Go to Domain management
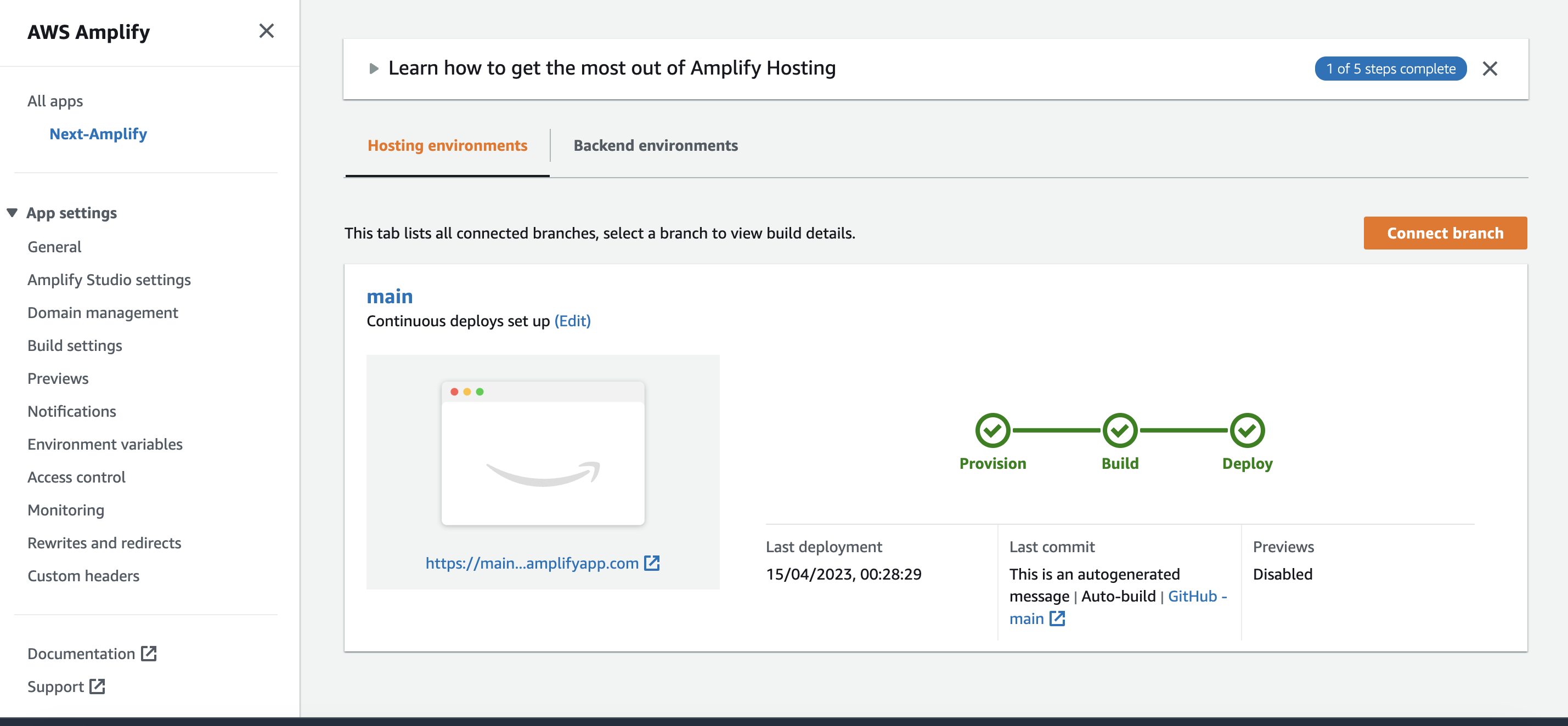Viewport: 1568px width, 726px height. (x=103, y=313)
